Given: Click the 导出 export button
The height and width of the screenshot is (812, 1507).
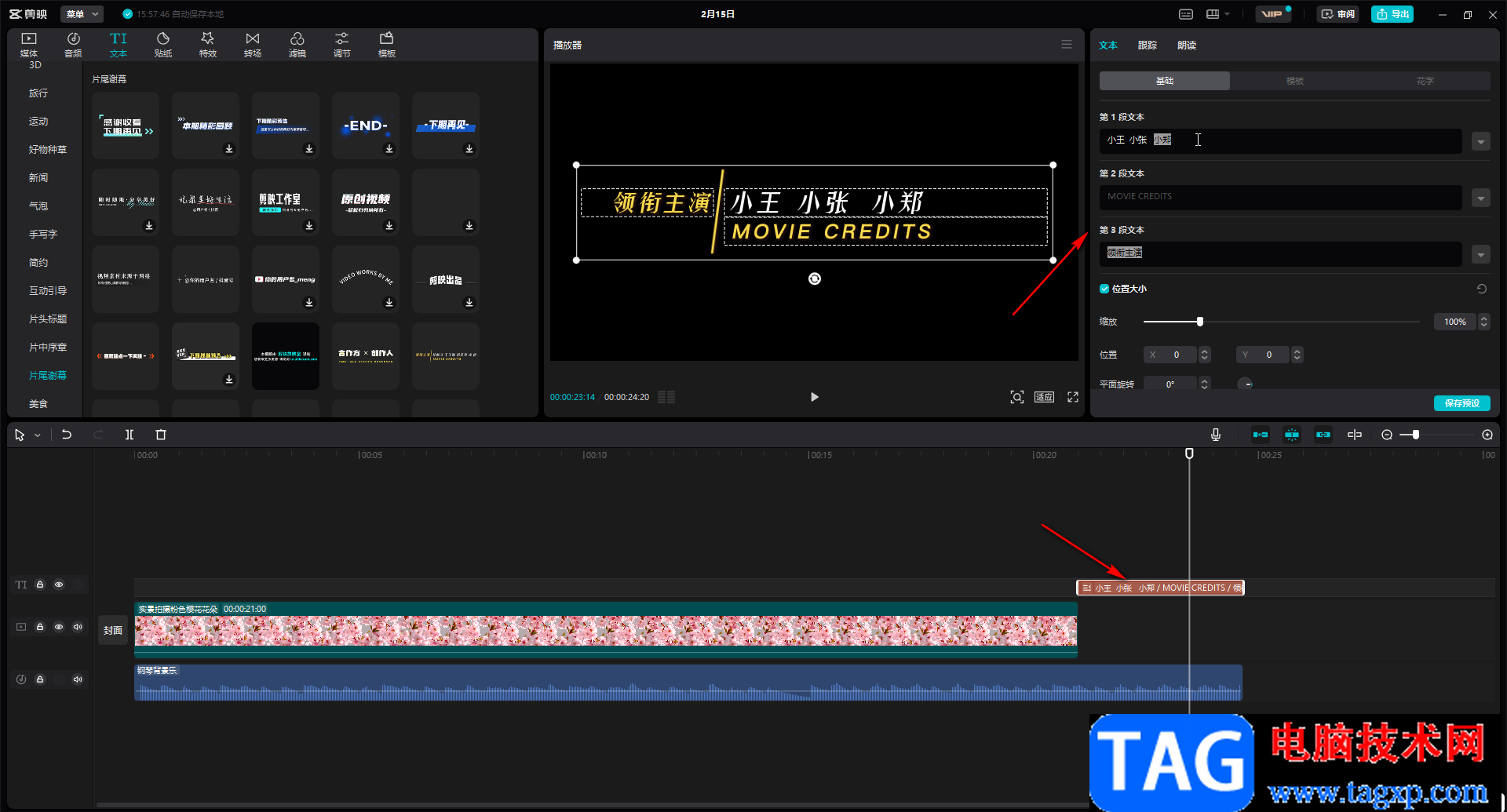Looking at the screenshot, I should (1392, 14).
